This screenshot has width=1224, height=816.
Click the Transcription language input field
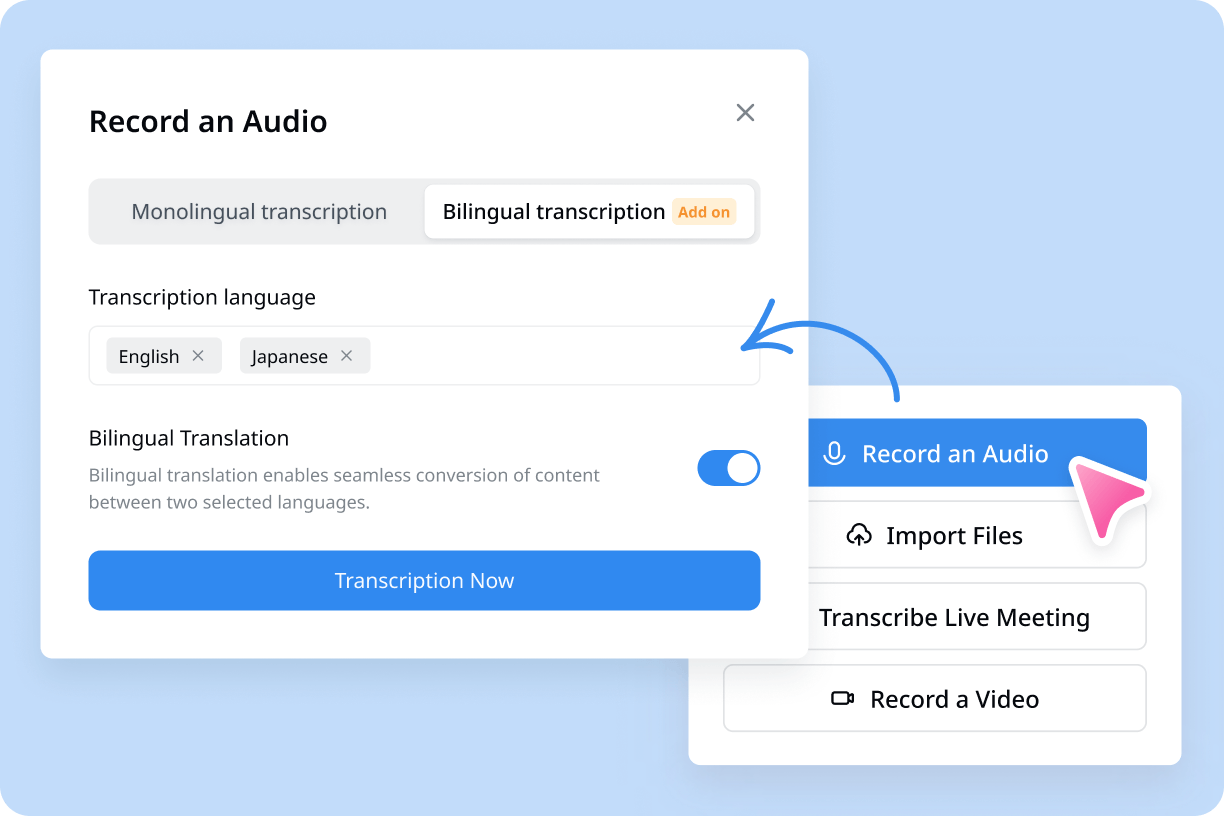pos(424,356)
